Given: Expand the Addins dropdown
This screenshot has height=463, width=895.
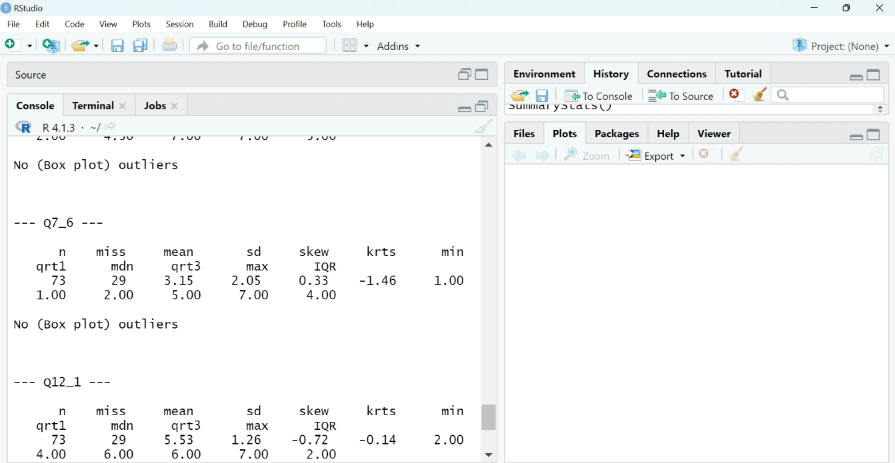Looking at the screenshot, I should 399,46.
